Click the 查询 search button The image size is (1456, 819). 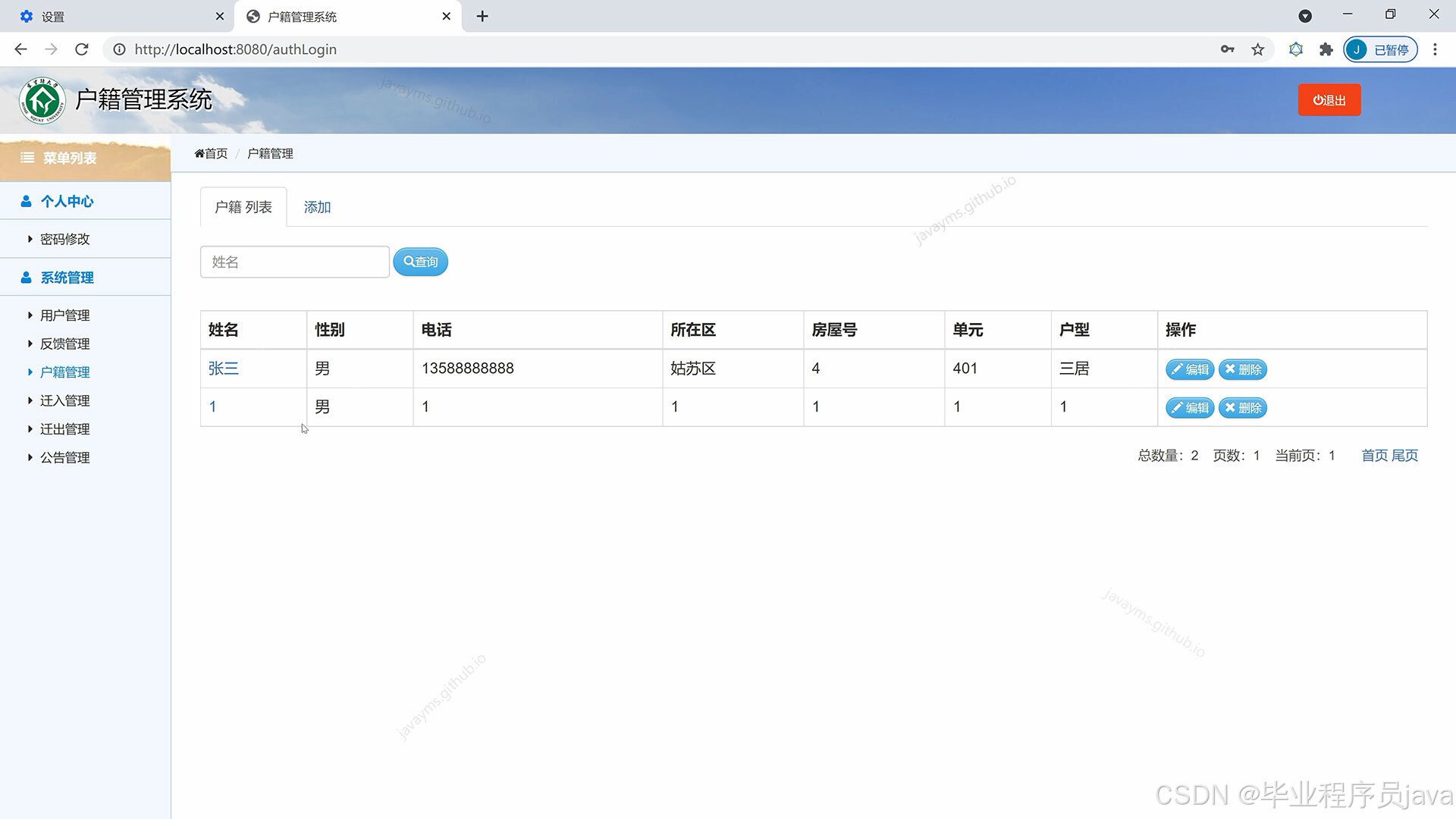(x=421, y=262)
